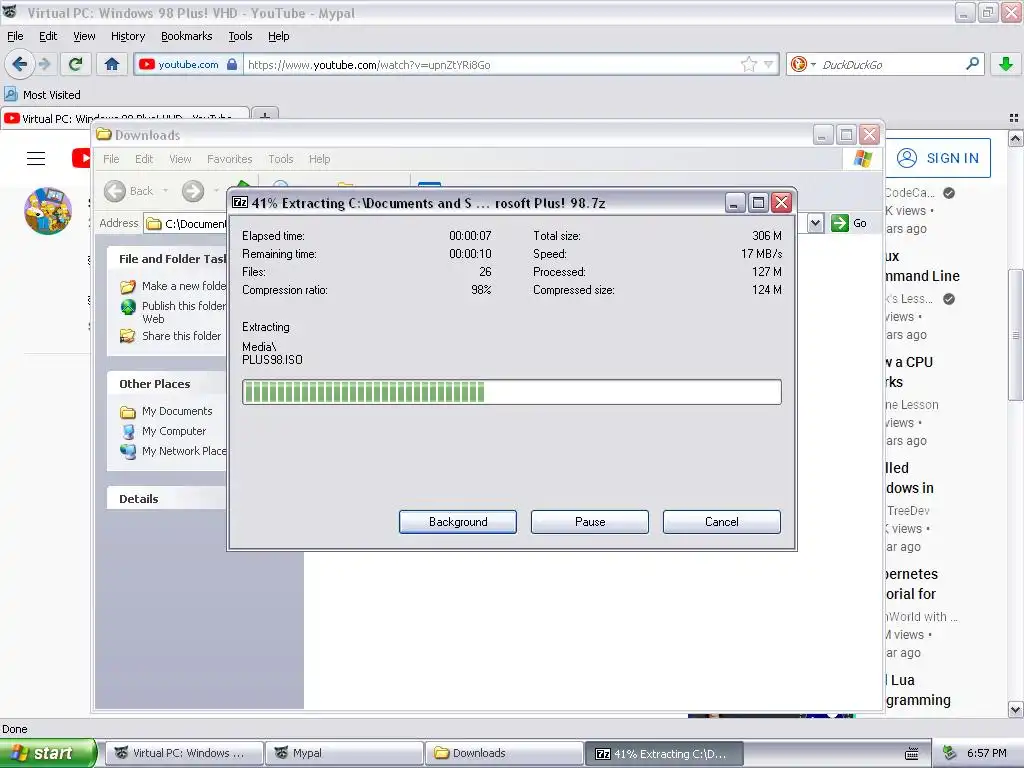1024x768 pixels.
Task: Click the extraction progress bar
Action: point(511,392)
